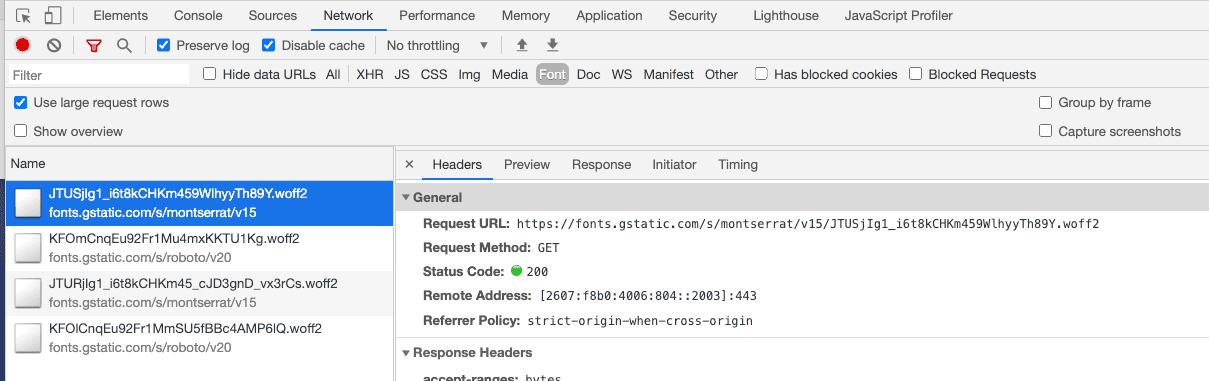
Task: Filter requests by Manifest
Action: (669, 74)
